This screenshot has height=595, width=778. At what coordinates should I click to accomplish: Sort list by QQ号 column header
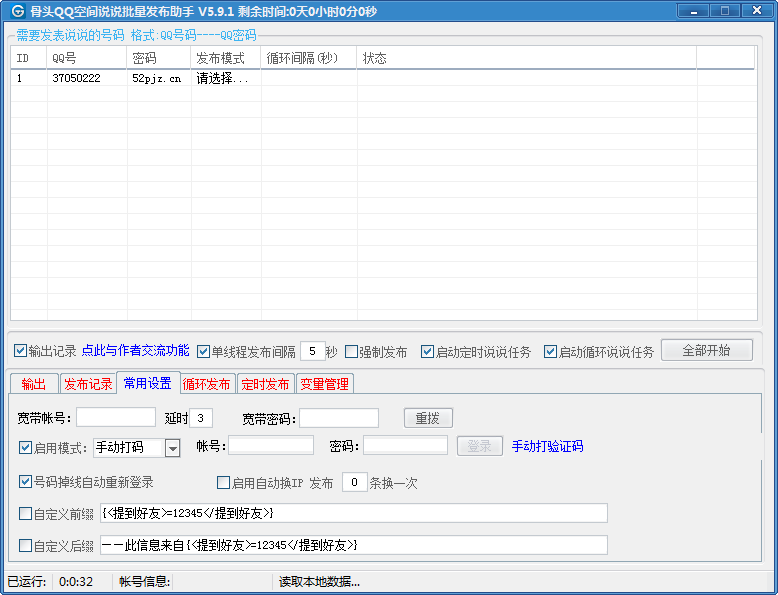tap(86, 58)
